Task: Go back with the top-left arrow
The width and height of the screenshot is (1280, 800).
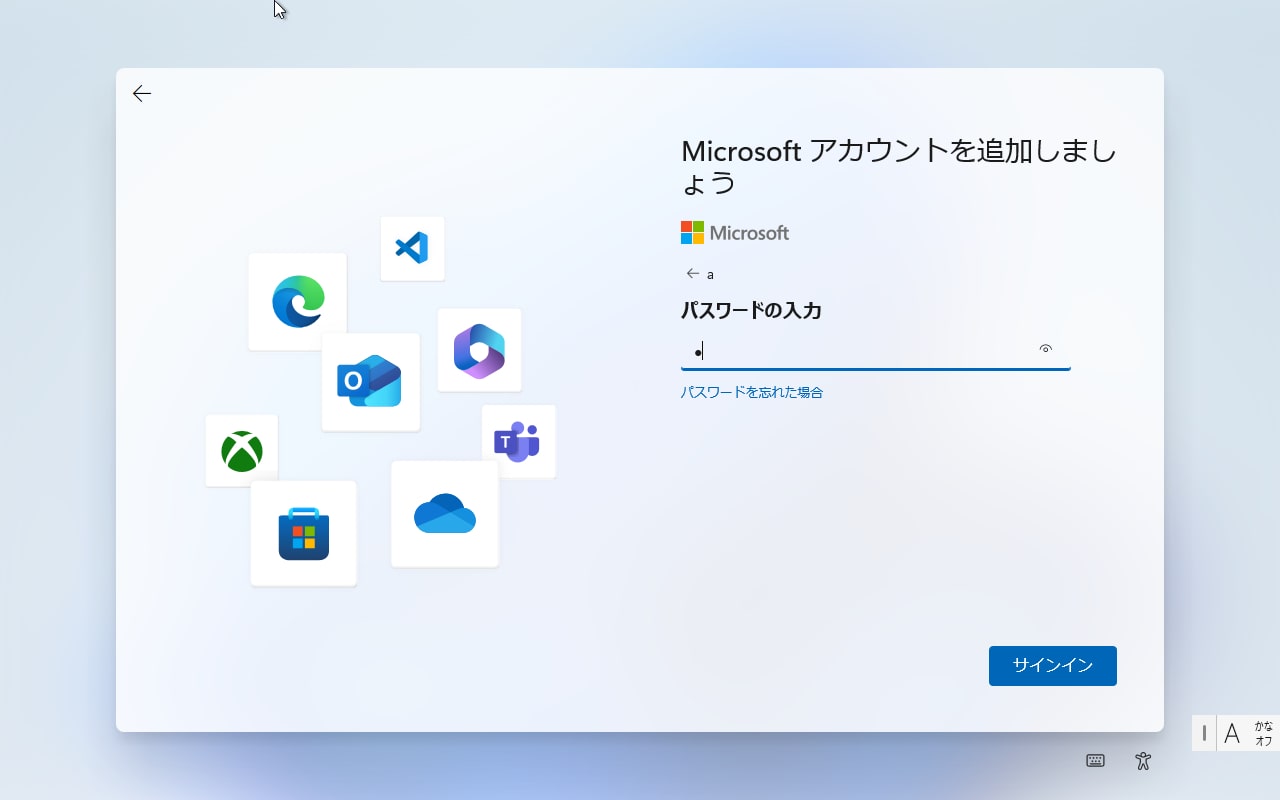Action: pos(142,93)
